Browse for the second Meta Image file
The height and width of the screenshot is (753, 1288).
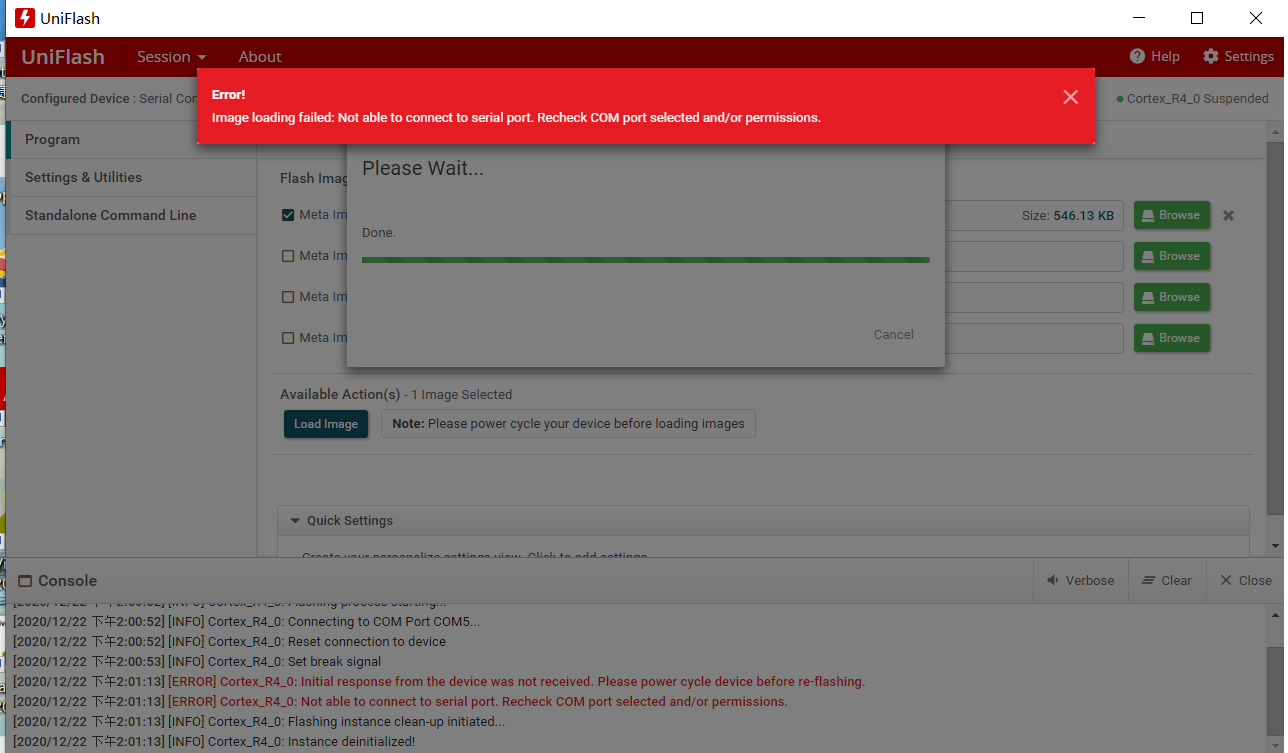click(1171, 256)
